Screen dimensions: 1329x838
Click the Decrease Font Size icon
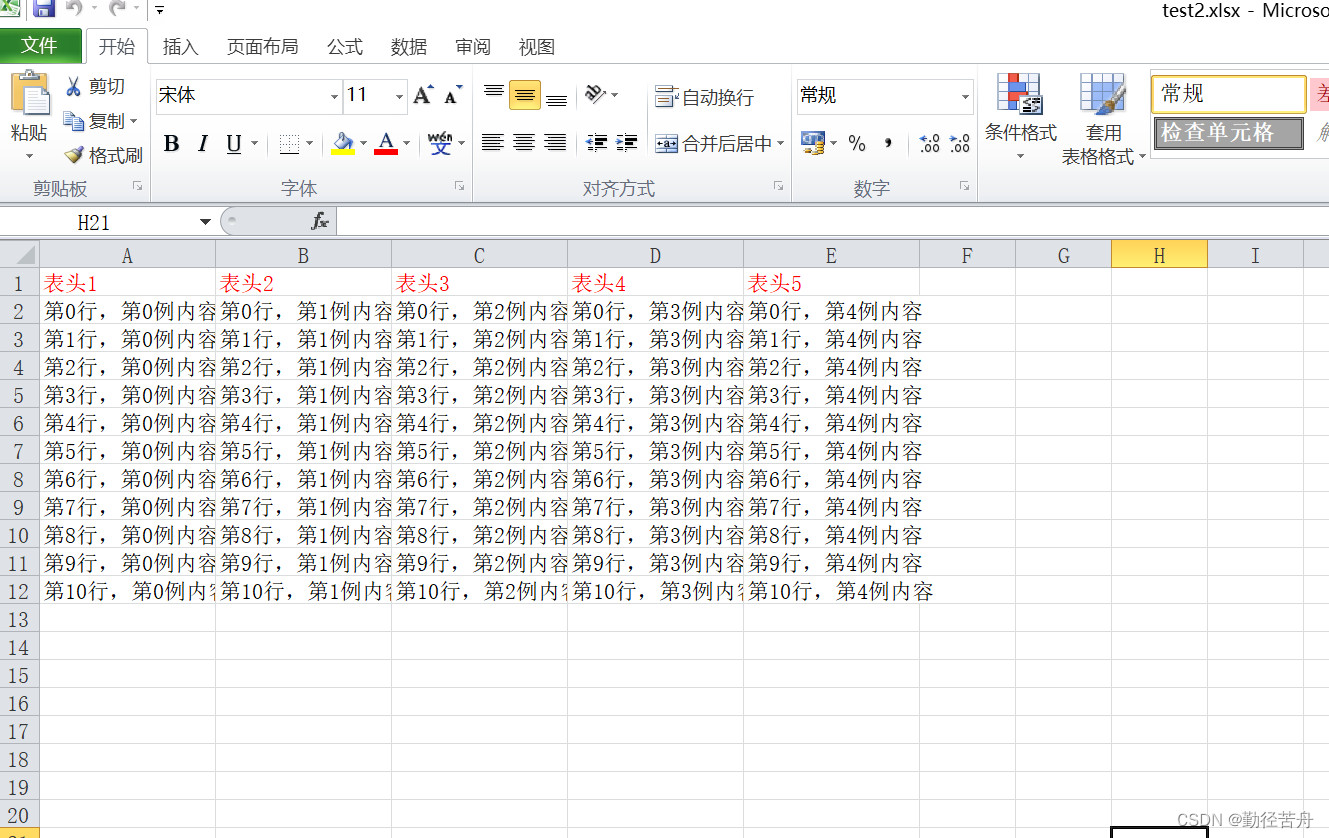(x=453, y=95)
